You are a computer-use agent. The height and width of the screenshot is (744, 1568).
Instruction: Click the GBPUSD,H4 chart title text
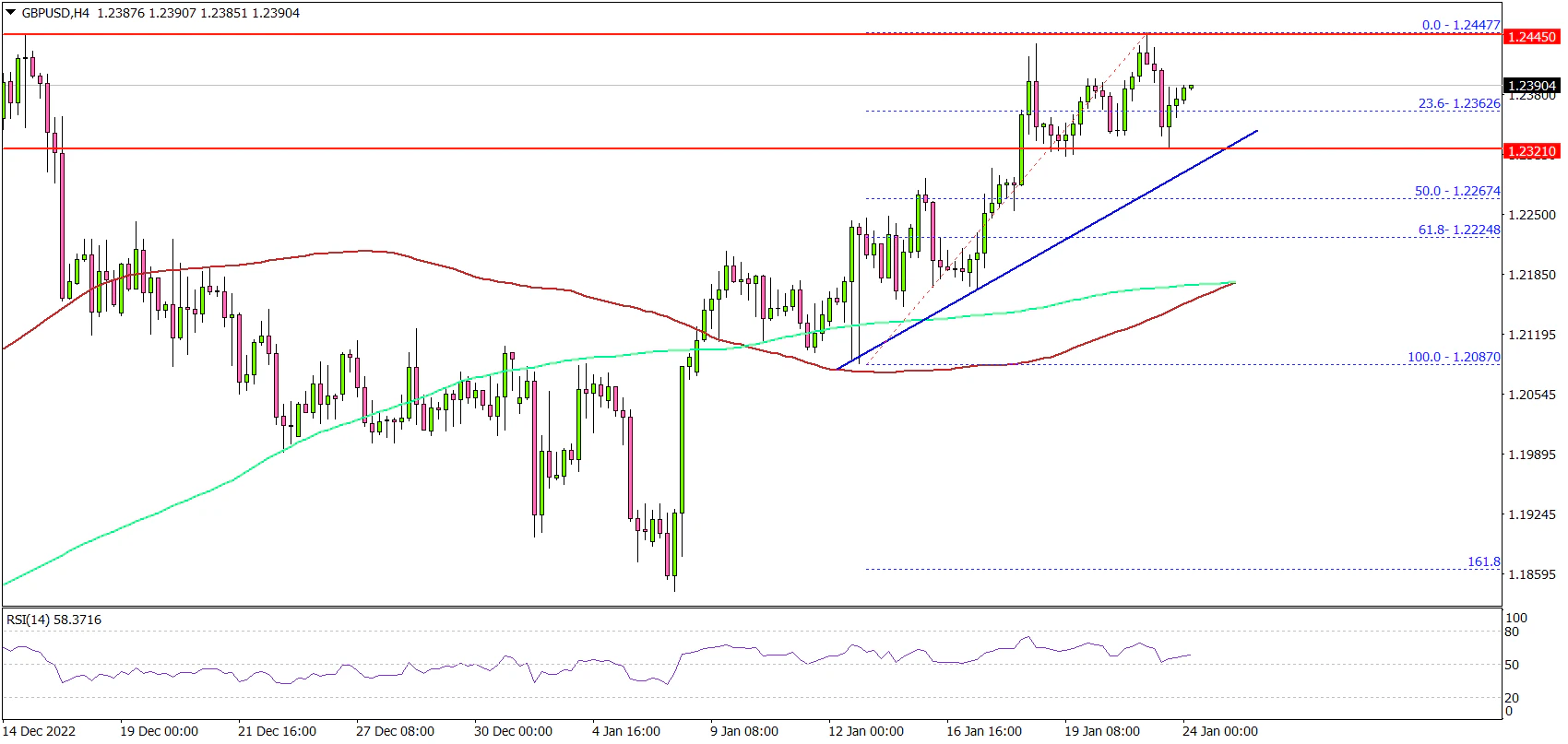[55, 13]
